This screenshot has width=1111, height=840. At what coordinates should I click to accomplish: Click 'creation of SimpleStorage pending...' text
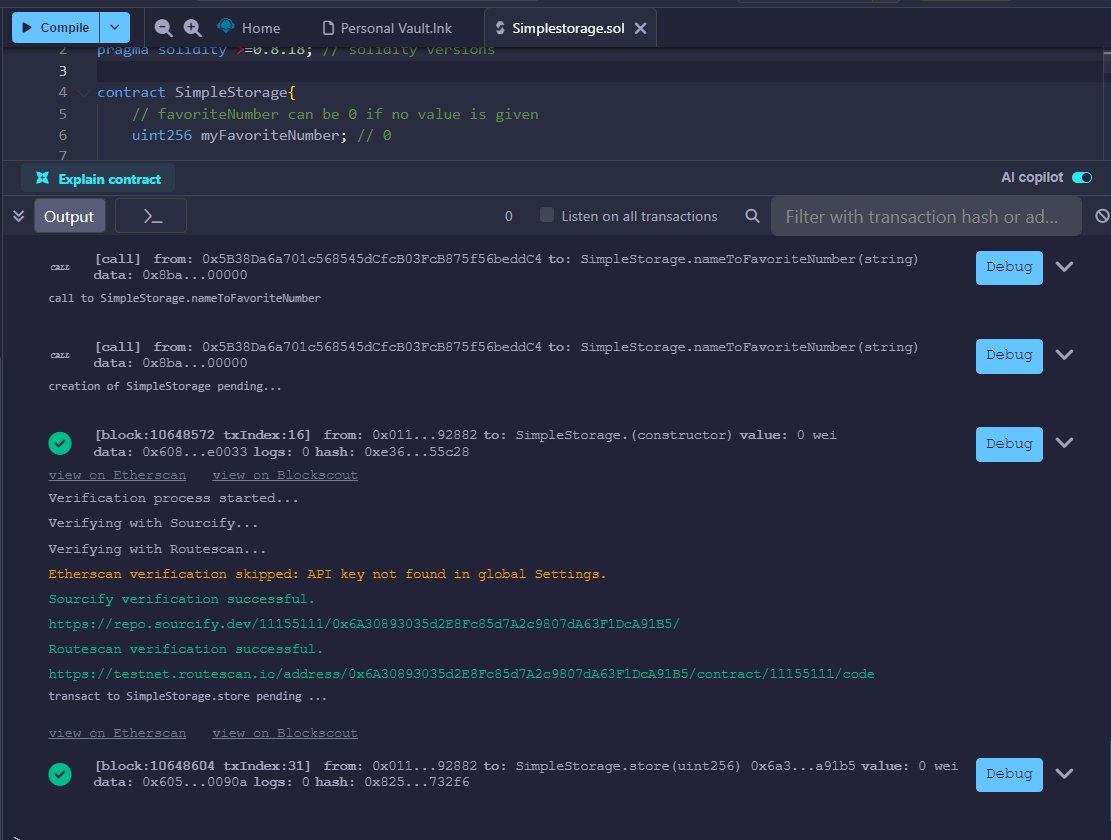[164, 386]
